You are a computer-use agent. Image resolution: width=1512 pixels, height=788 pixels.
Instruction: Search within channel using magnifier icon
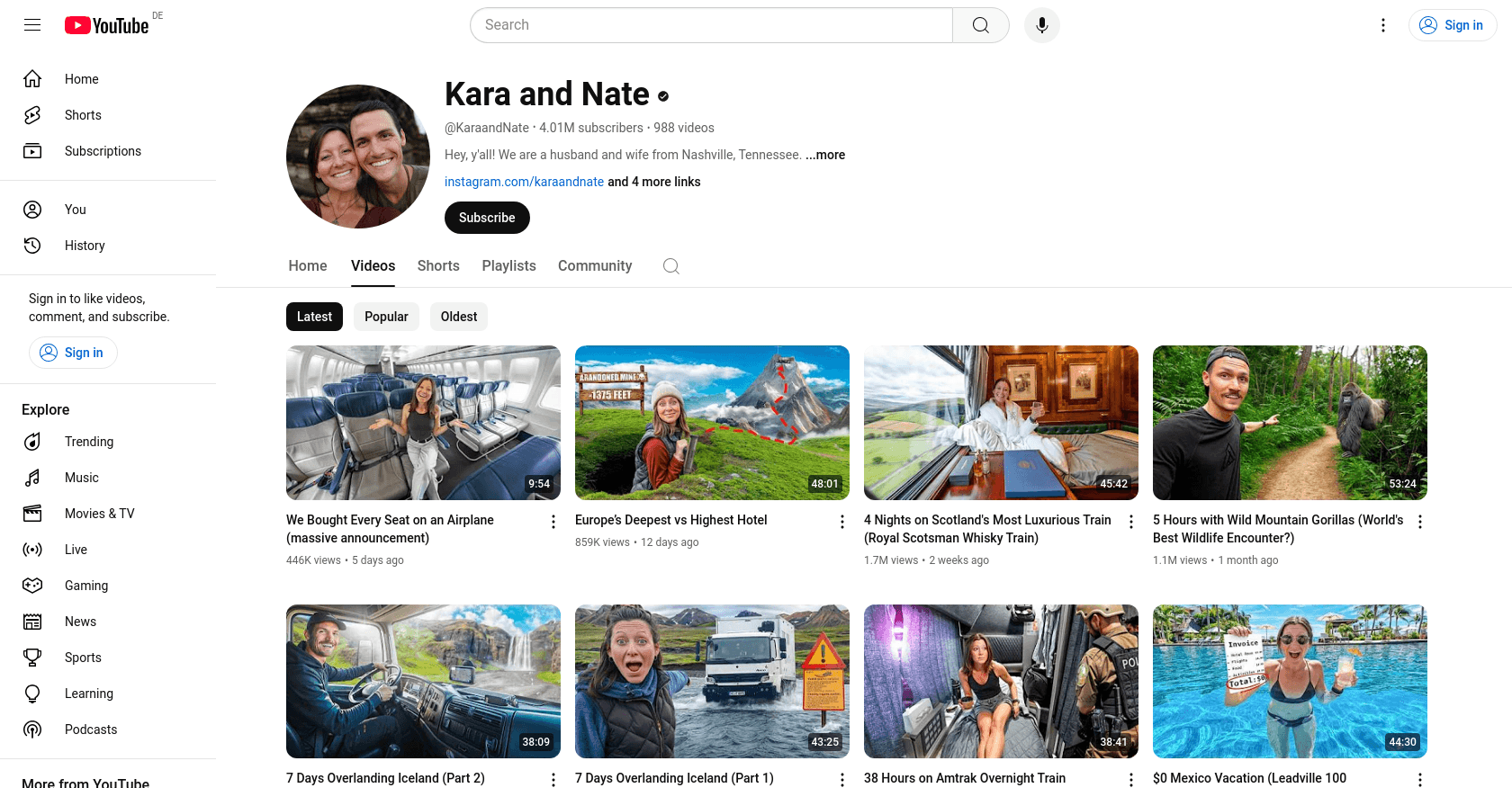tap(670, 266)
